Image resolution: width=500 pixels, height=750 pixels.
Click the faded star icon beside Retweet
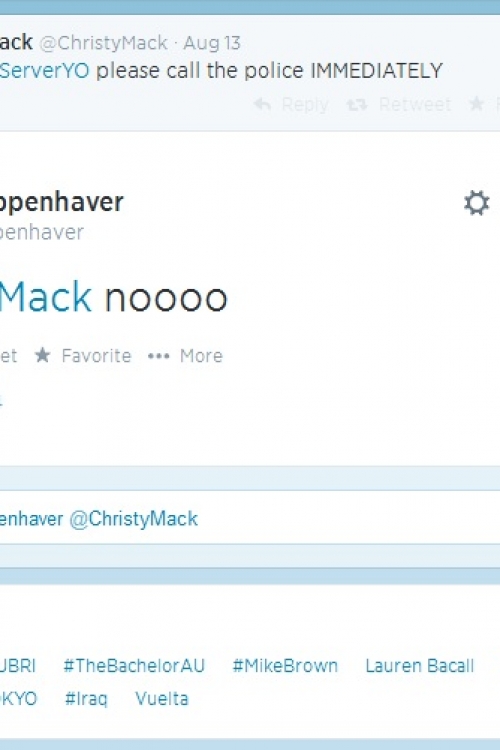click(476, 103)
